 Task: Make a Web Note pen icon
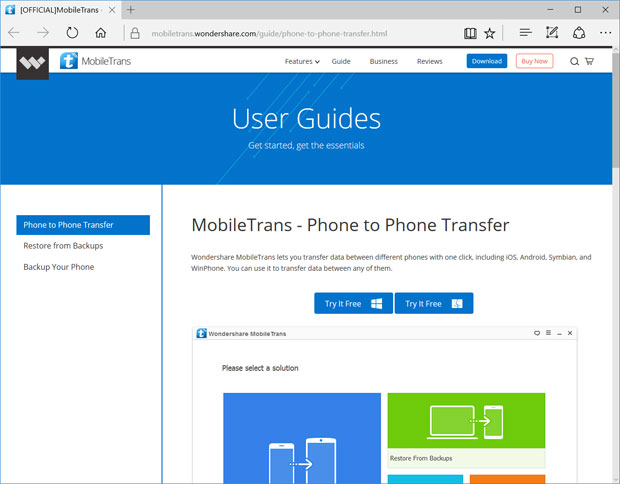(552, 33)
